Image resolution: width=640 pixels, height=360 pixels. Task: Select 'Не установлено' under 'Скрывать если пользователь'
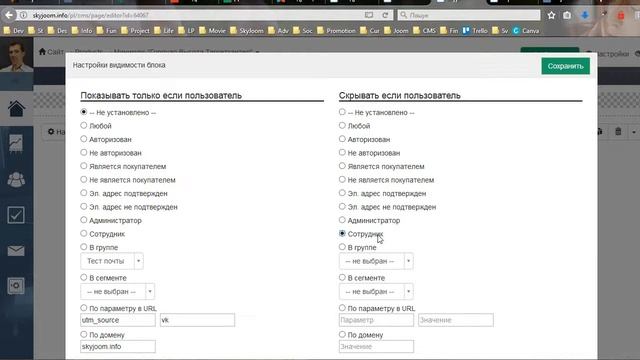(x=342, y=112)
